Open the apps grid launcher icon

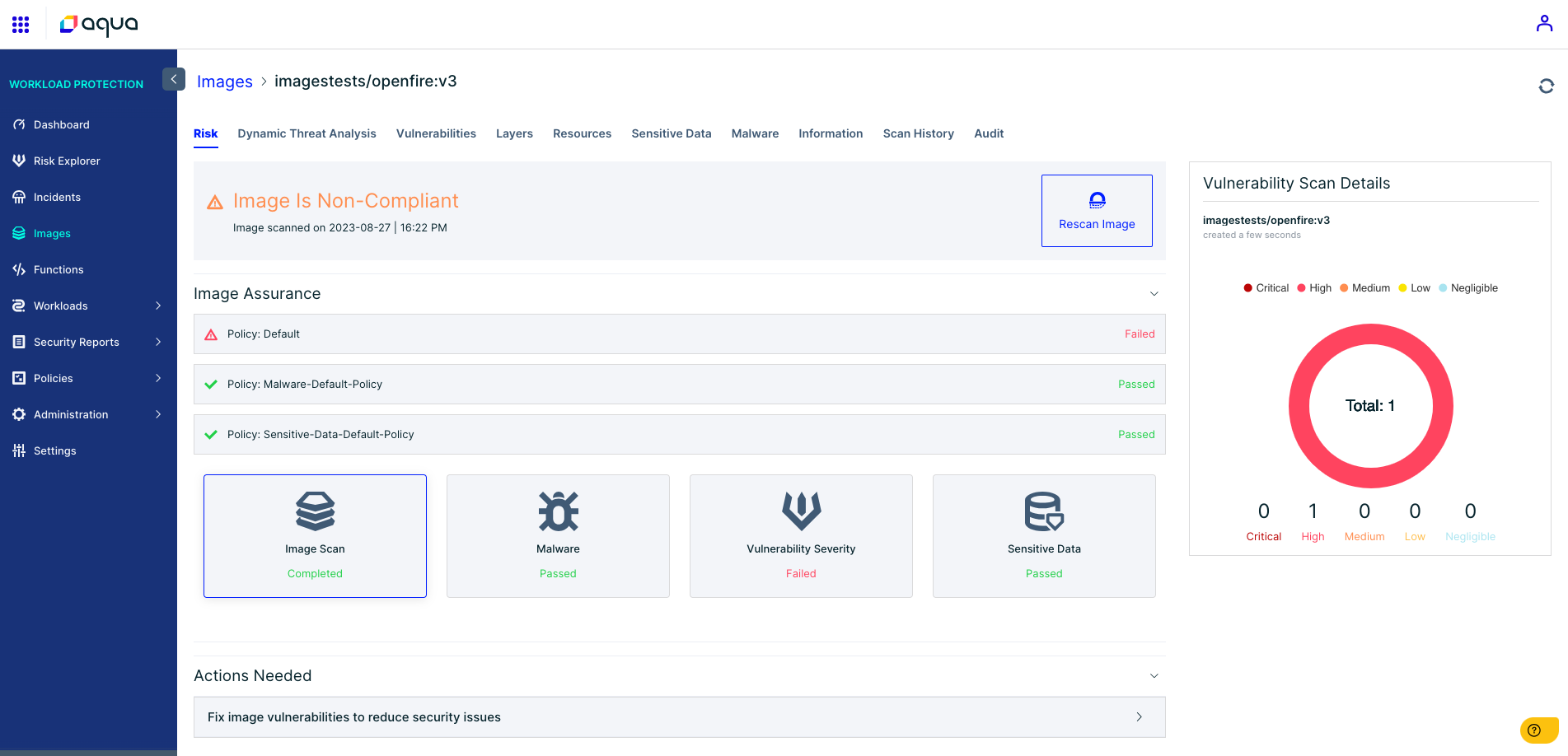click(21, 25)
